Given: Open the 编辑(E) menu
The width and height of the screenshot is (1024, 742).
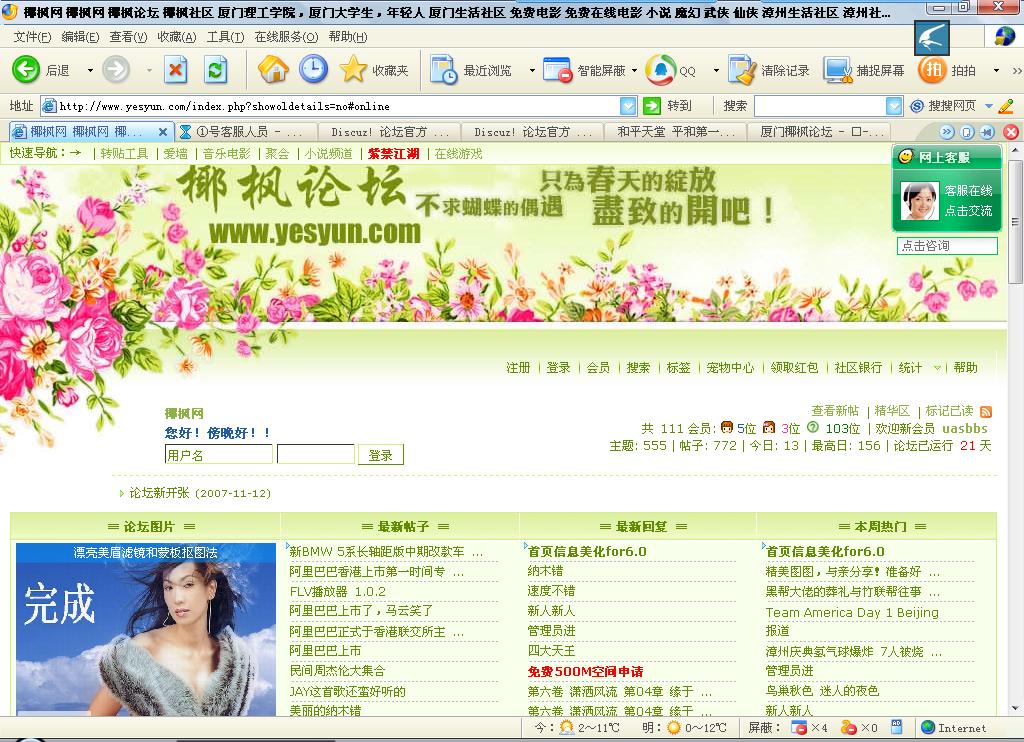Looking at the screenshot, I should click(x=80, y=37).
